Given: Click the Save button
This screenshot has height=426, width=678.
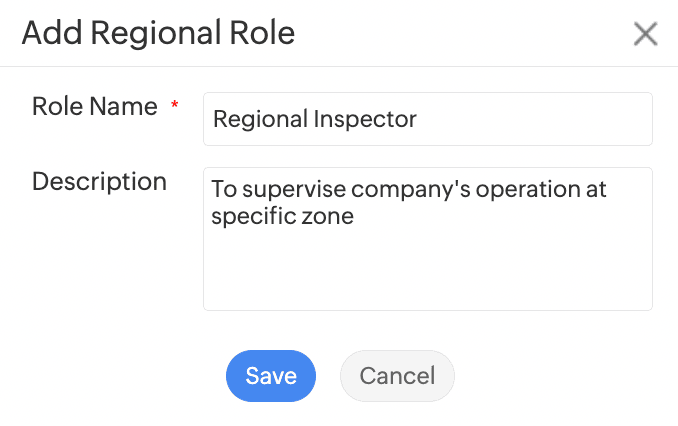Looking at the screenshot, I should 271,375.
